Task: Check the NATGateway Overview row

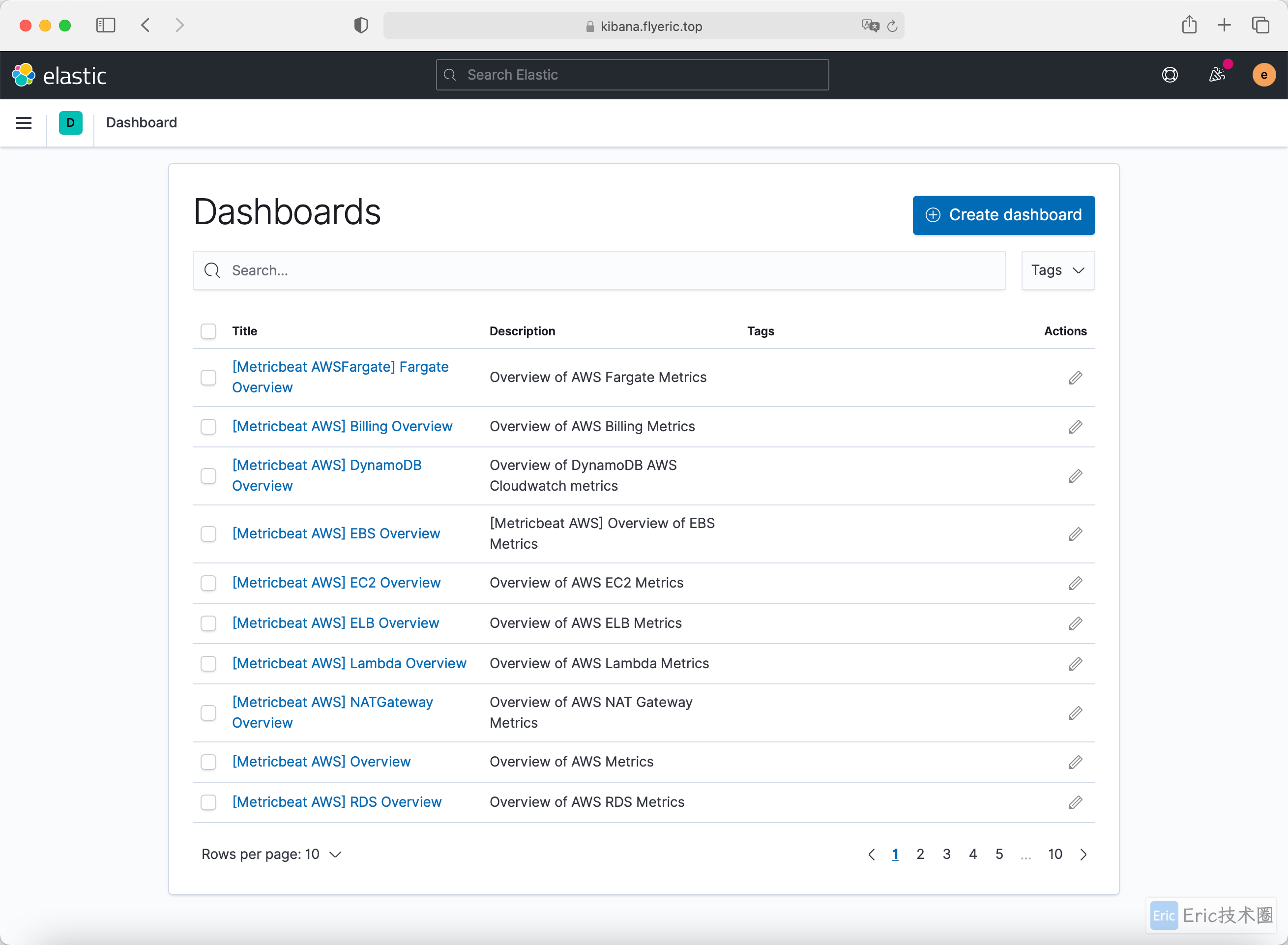Action: (x=208, y=713)
